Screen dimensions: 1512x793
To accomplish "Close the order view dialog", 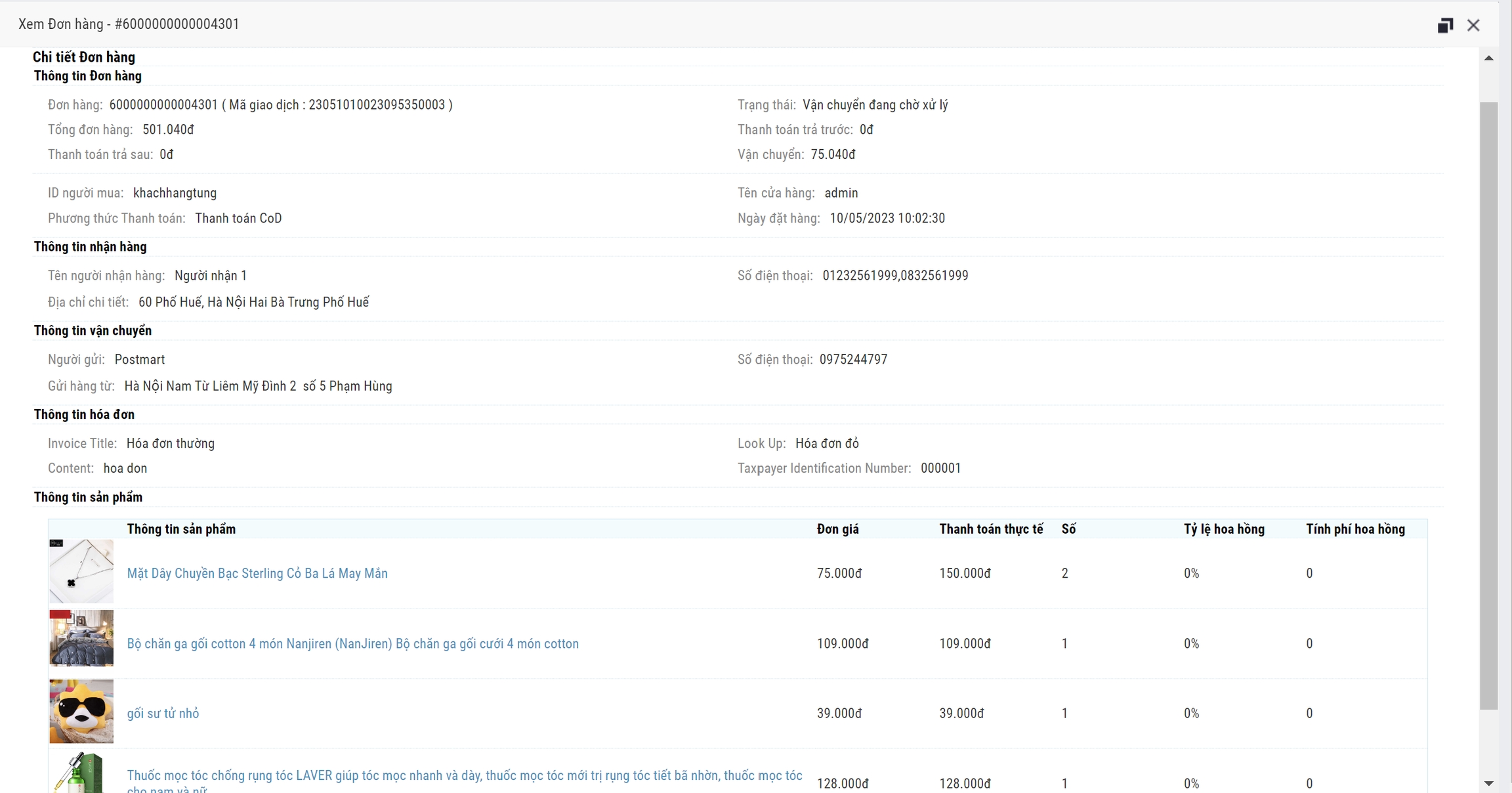I will (x=1473, y=26).
